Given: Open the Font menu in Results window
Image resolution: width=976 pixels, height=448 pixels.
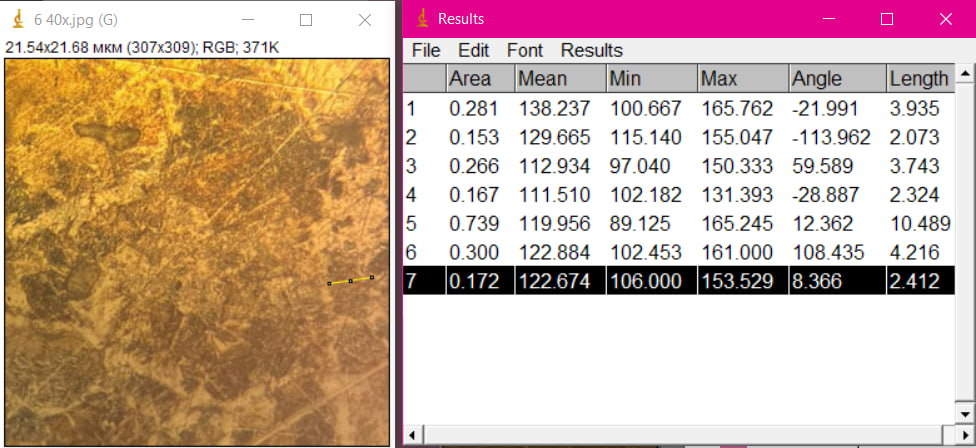Looking at the screenshot, I should coord(525,50).
